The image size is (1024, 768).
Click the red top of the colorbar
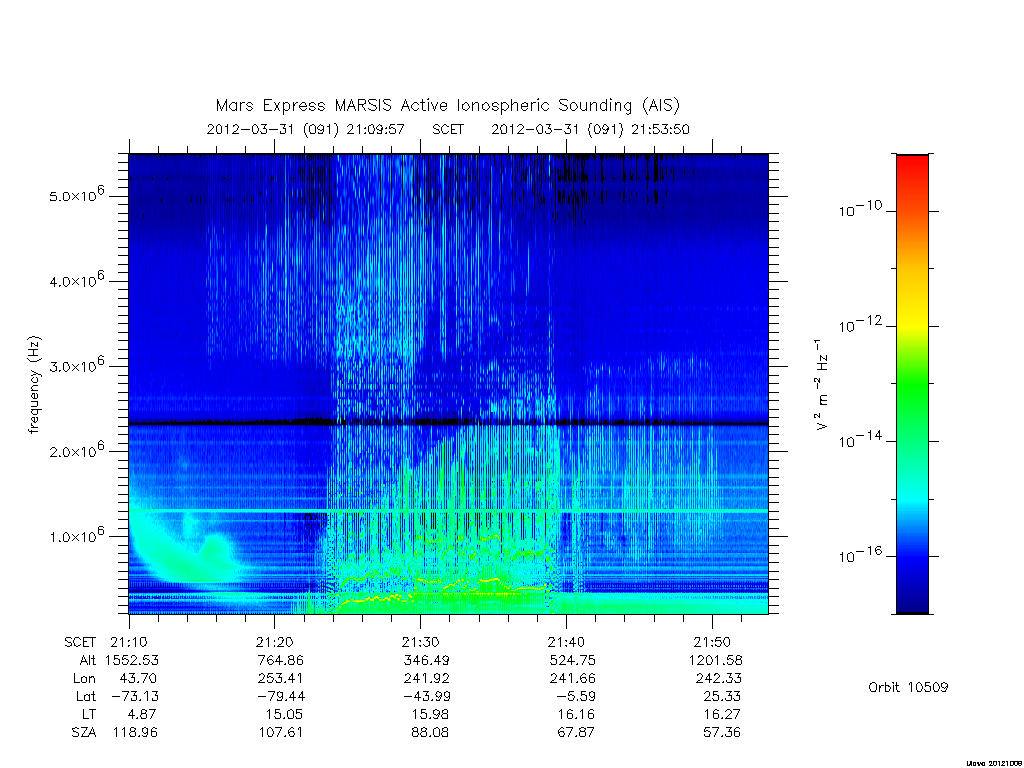tap(912, 165)
